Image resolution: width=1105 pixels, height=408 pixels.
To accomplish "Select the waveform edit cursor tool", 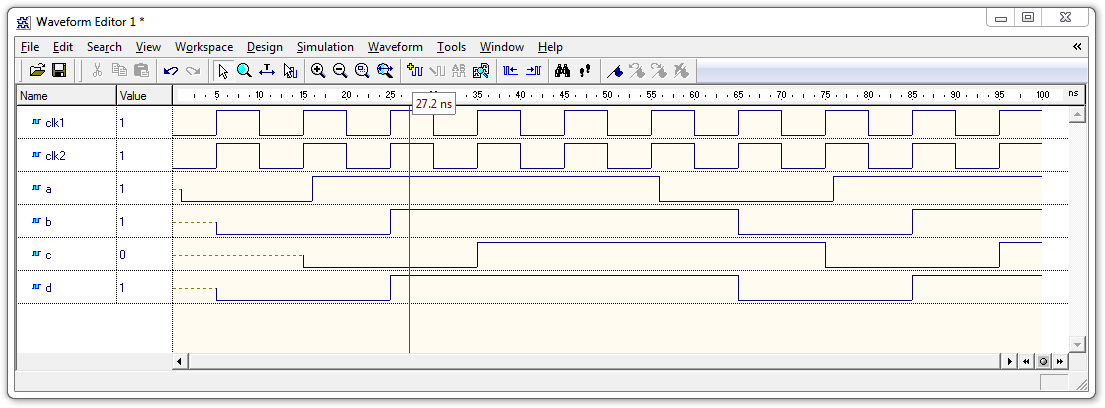I will 290,70.
